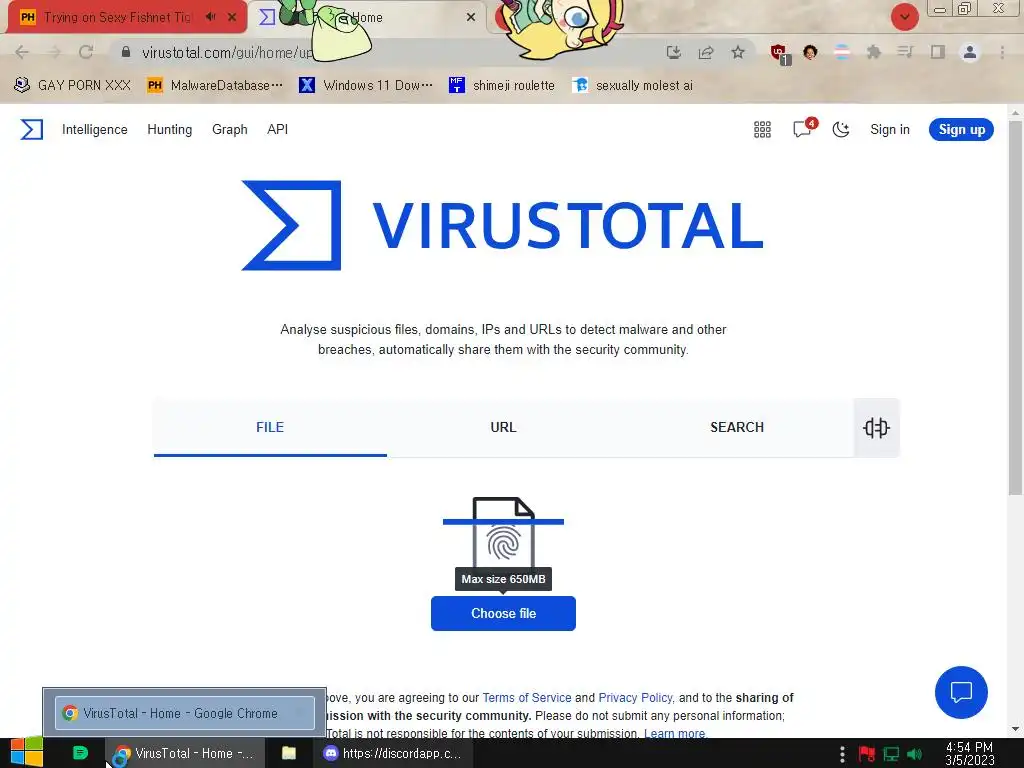1024x768 pixels.
Task: Click the network monitor tray icon
Action: pyautogui.click(x=891, y=754)
